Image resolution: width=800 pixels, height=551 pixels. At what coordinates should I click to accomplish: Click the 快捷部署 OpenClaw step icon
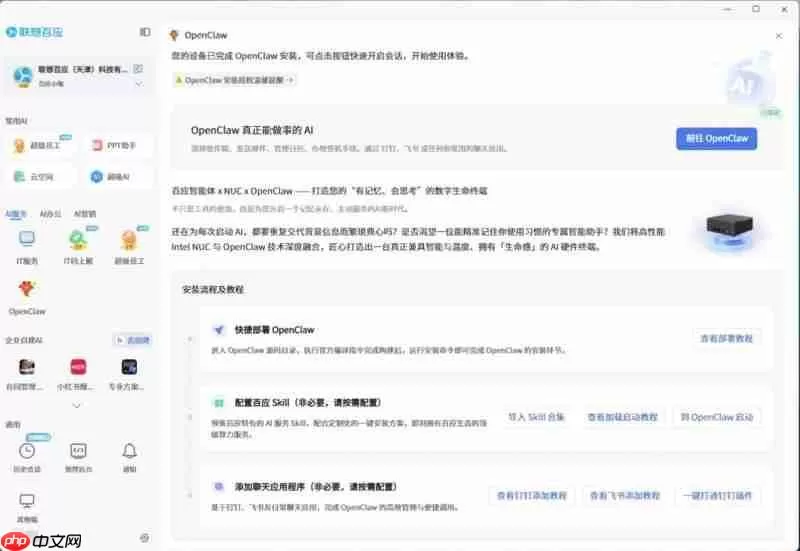coord(219,330)
